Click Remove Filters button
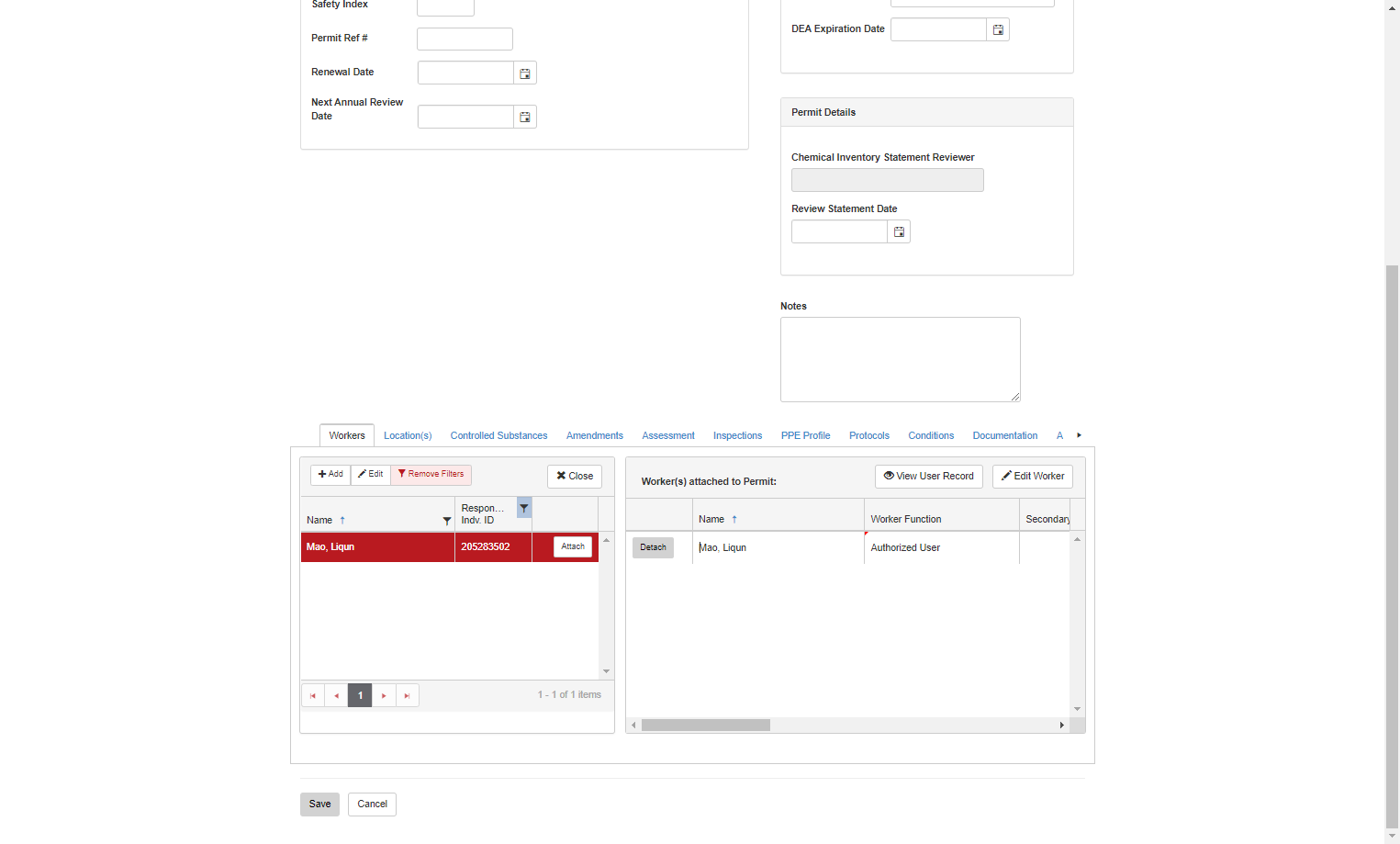1400x844 pixels. 431,474
